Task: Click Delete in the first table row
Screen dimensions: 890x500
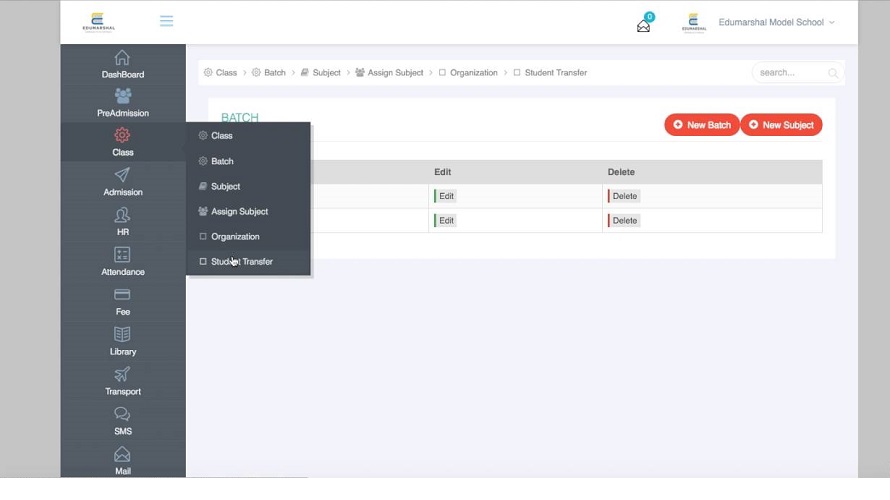Action: click(624, 196)
